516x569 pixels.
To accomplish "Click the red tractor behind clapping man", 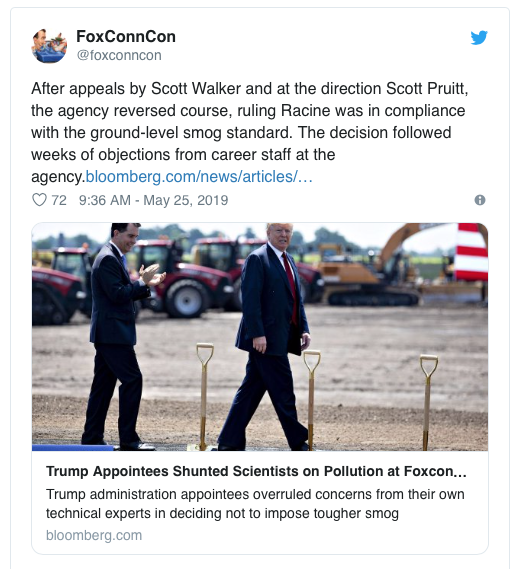I will pos(183,277).
